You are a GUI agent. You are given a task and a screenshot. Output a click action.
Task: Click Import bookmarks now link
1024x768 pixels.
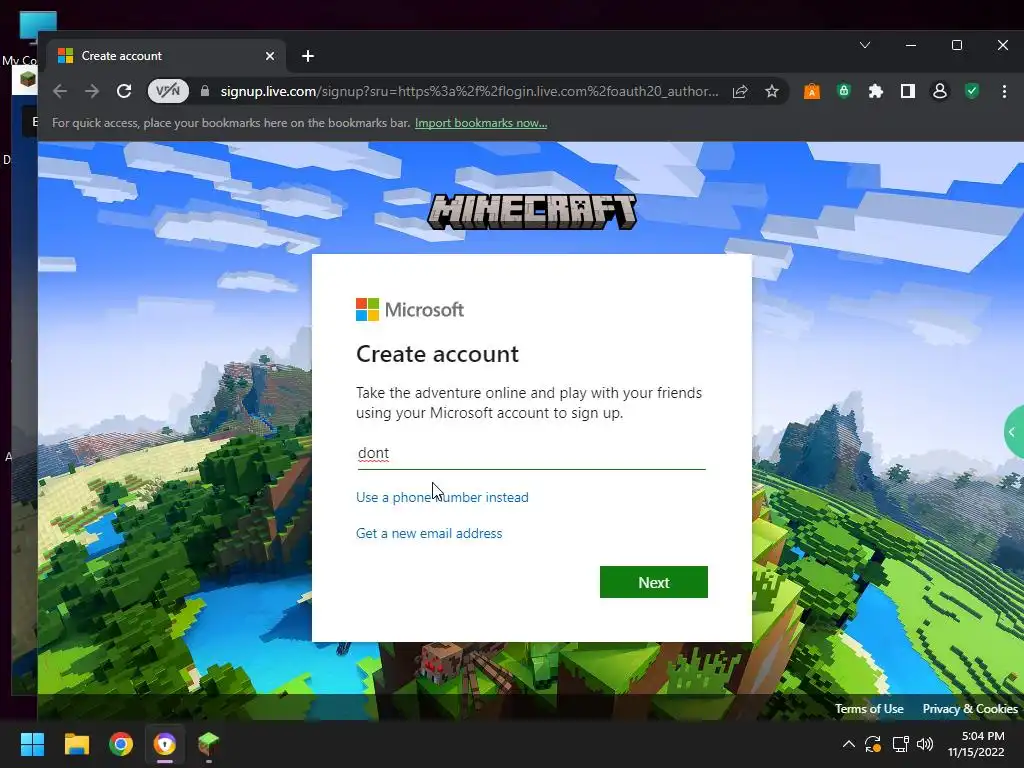click(x=481, y=123)
